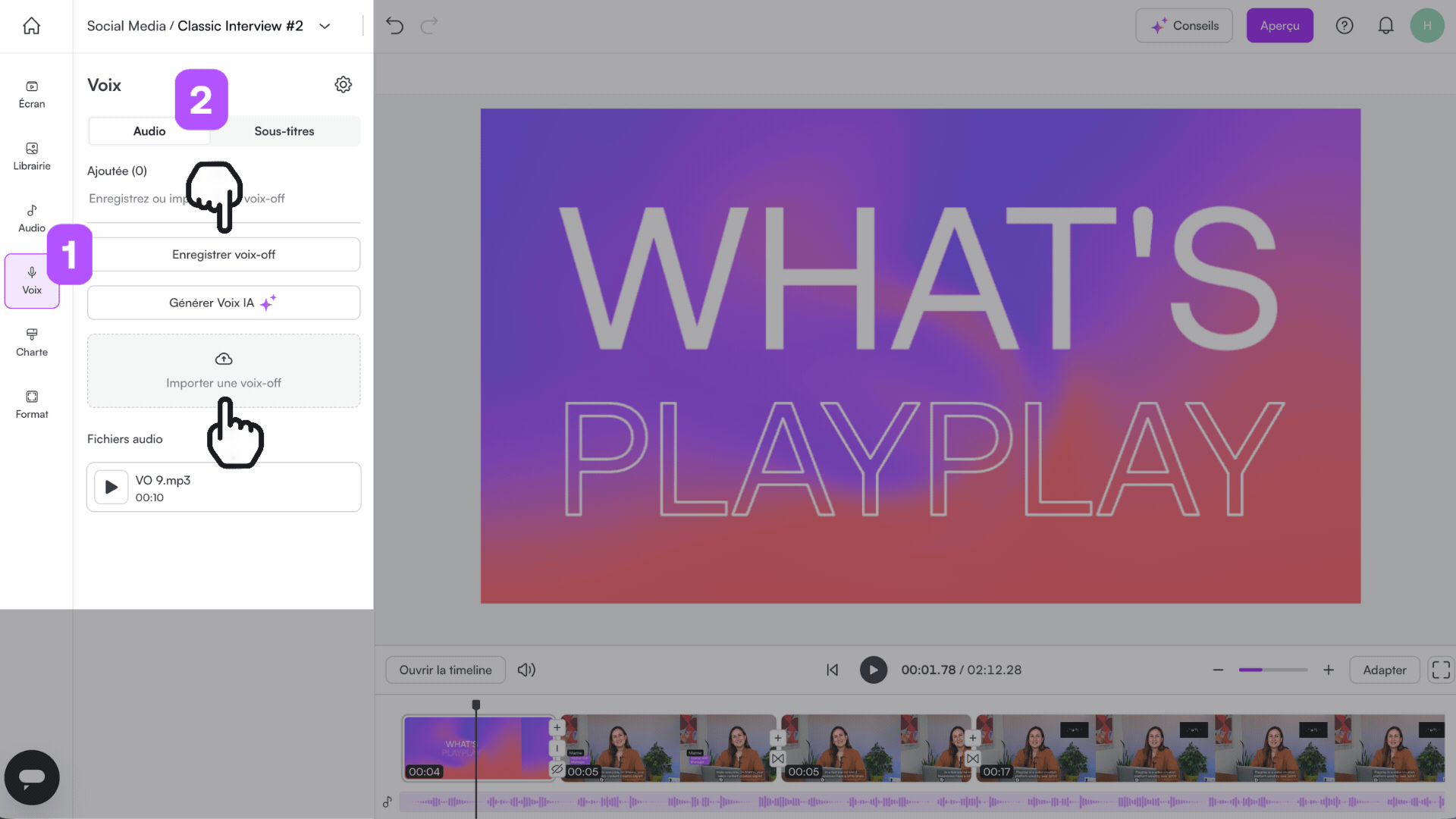Screen dimensions: 1456x819
Task: Open voice settings gear icon
Action: pos(344,84)
